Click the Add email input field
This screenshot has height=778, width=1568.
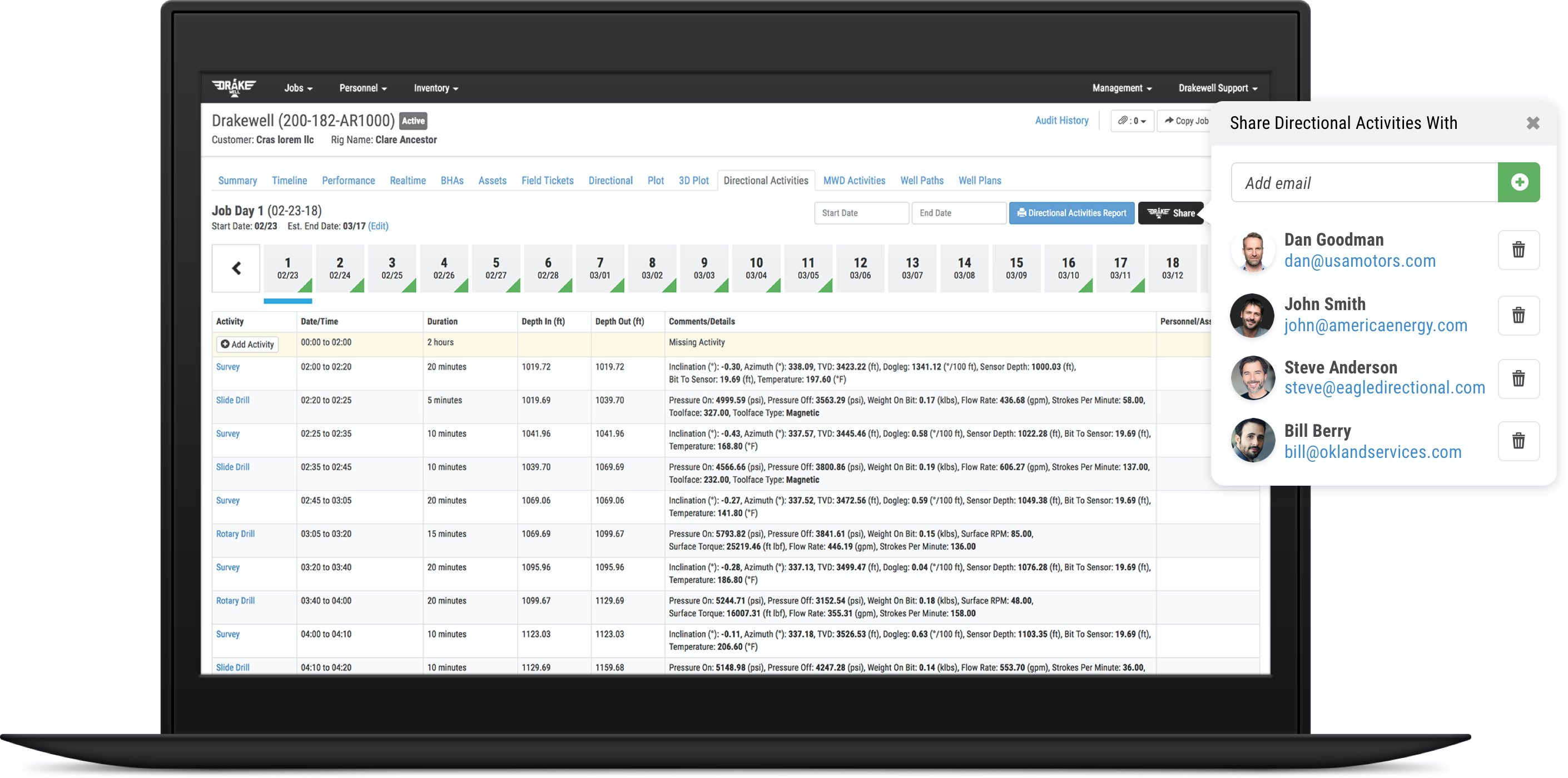pyautogui.click(x=1364, y=182)
